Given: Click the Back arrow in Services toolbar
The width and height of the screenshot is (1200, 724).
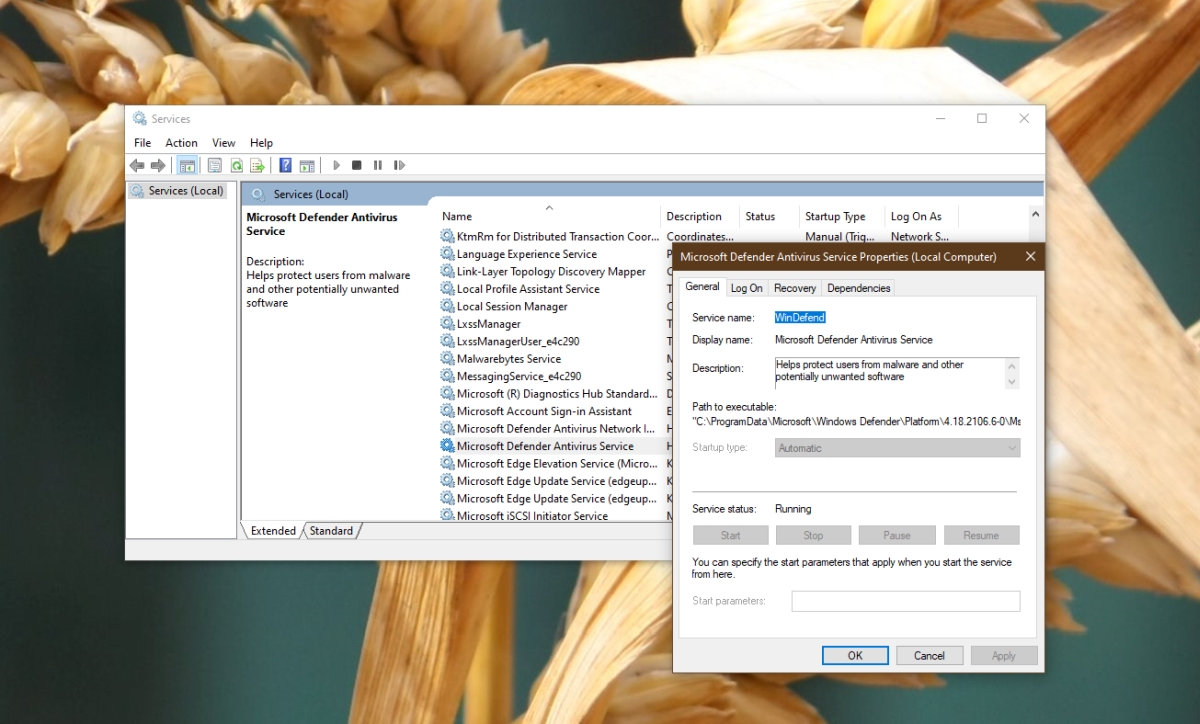Looking at the screenshot, I should [x=137, y=165].
